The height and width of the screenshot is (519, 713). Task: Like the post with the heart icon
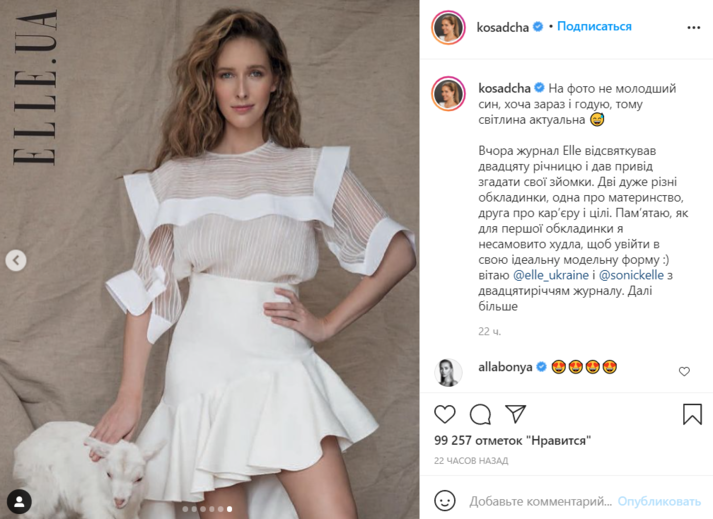tap(445, 414)
